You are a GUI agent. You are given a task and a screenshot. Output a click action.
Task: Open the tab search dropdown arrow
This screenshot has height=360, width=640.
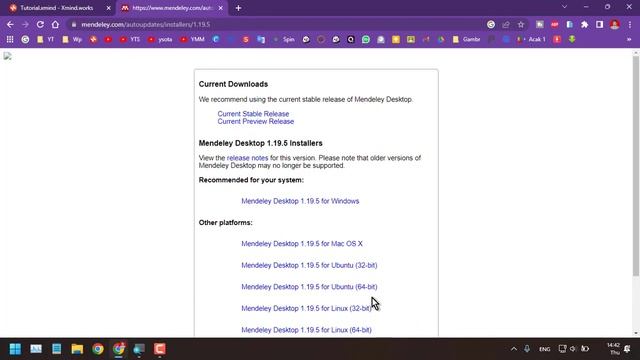tap(564, 7)
